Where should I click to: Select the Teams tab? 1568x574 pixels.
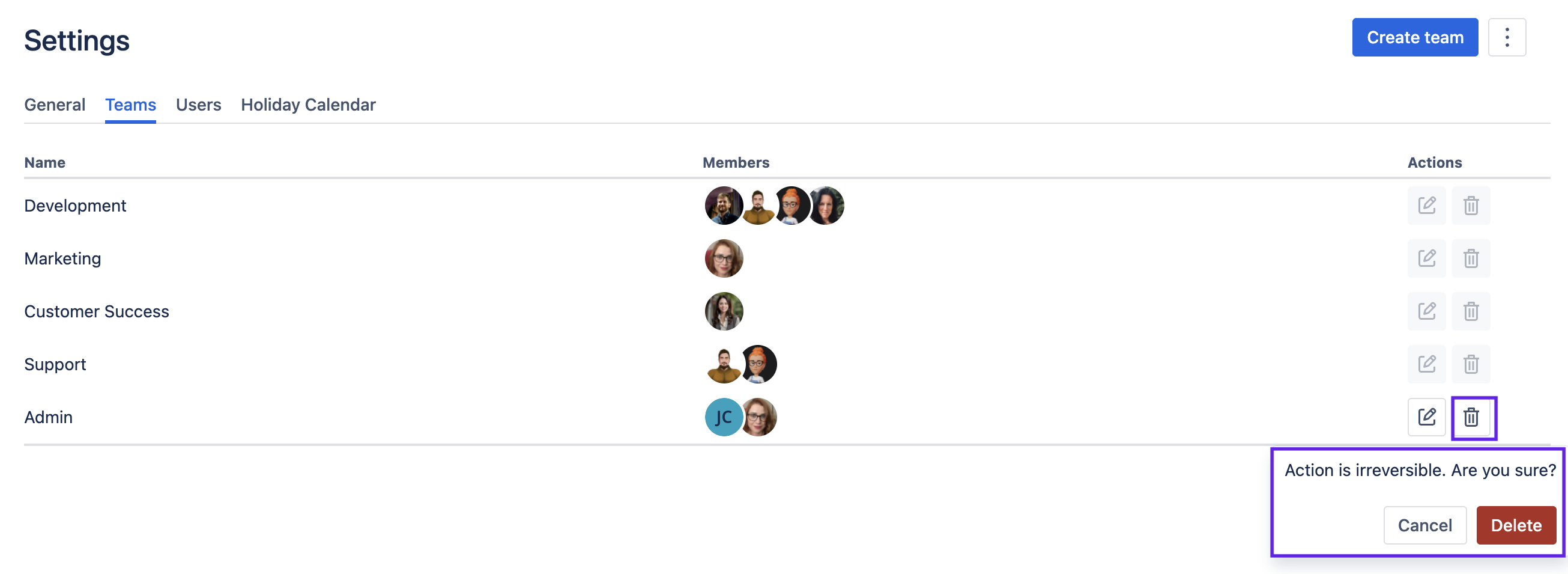130,105
